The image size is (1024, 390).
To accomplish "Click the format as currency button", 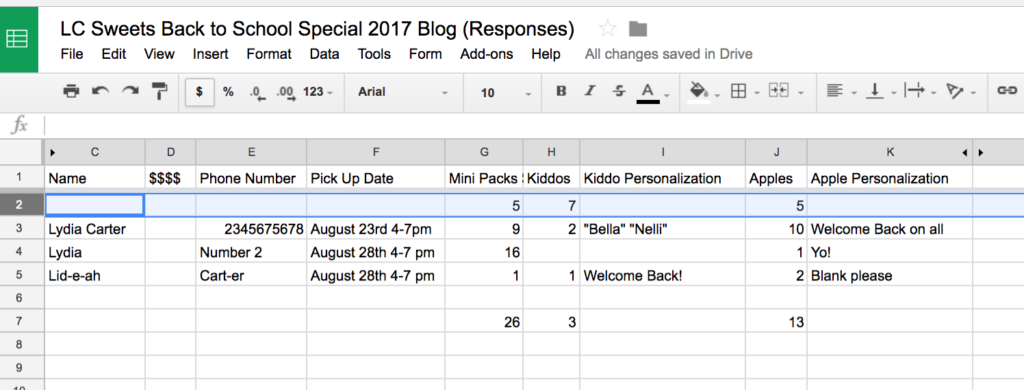I will pos(199,92).
